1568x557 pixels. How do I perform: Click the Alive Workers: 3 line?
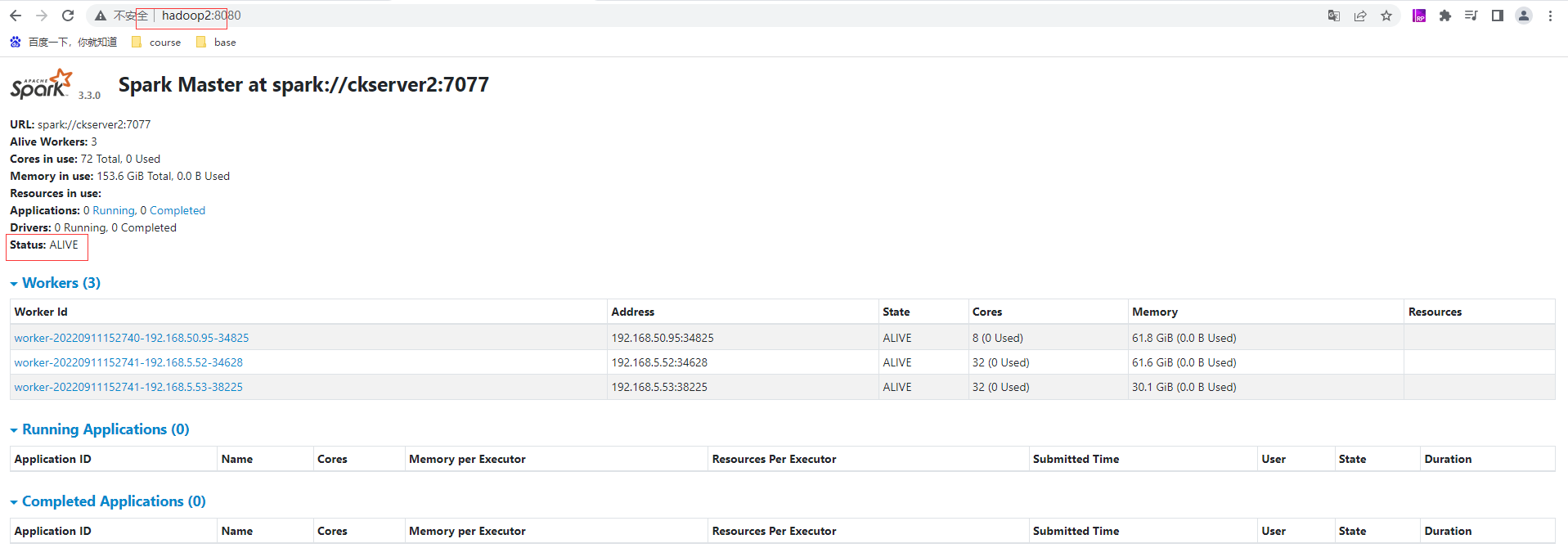click(53, 141)
